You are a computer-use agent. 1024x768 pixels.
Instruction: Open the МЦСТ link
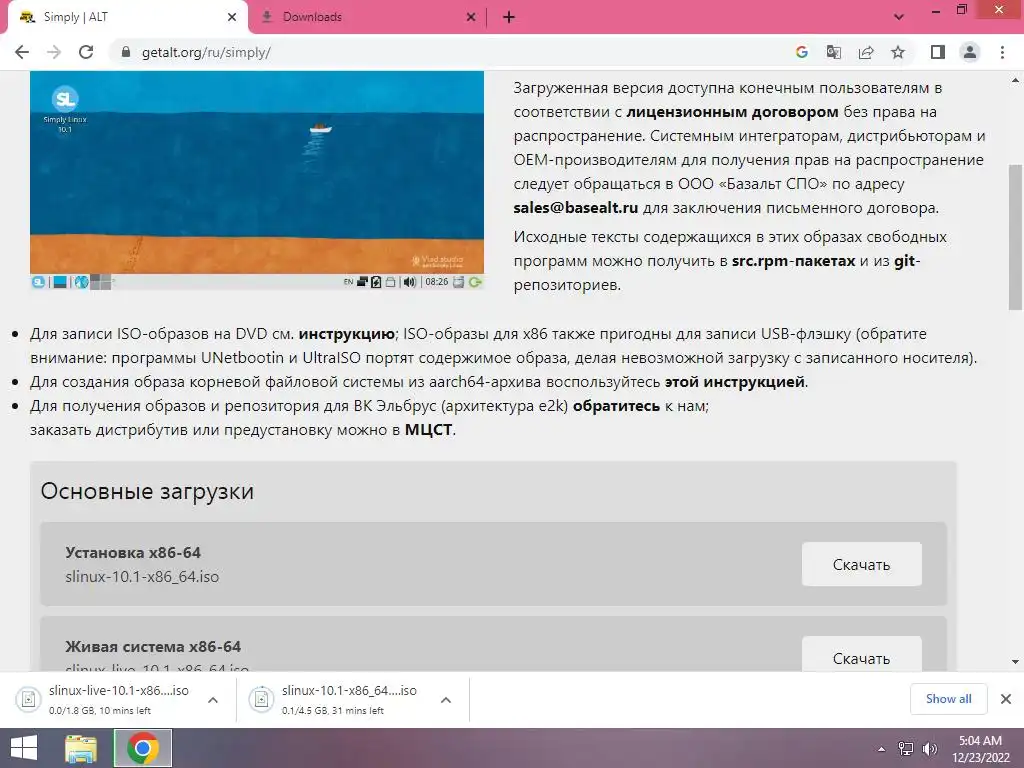point(428,430)
